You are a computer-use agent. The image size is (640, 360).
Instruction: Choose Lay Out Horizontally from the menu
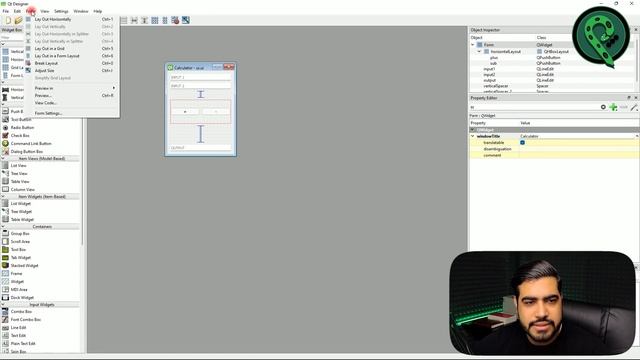click(x=72, y=19)
